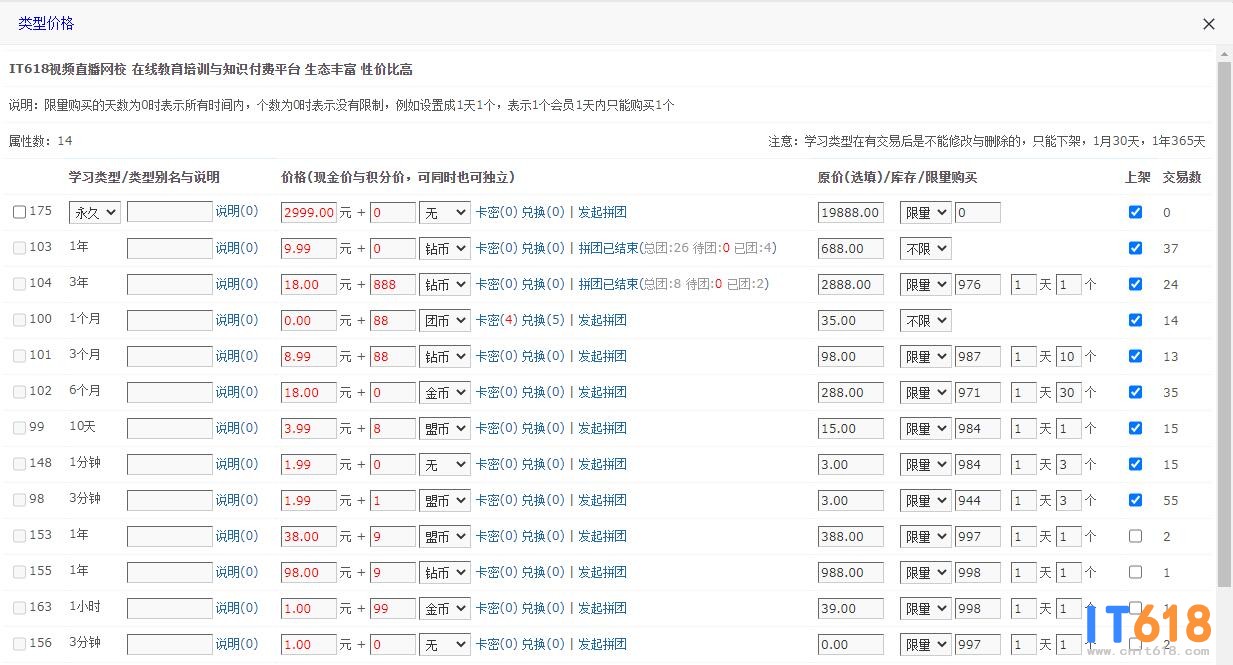Tick the row 175 selection checkbox

tap(19, 212)
